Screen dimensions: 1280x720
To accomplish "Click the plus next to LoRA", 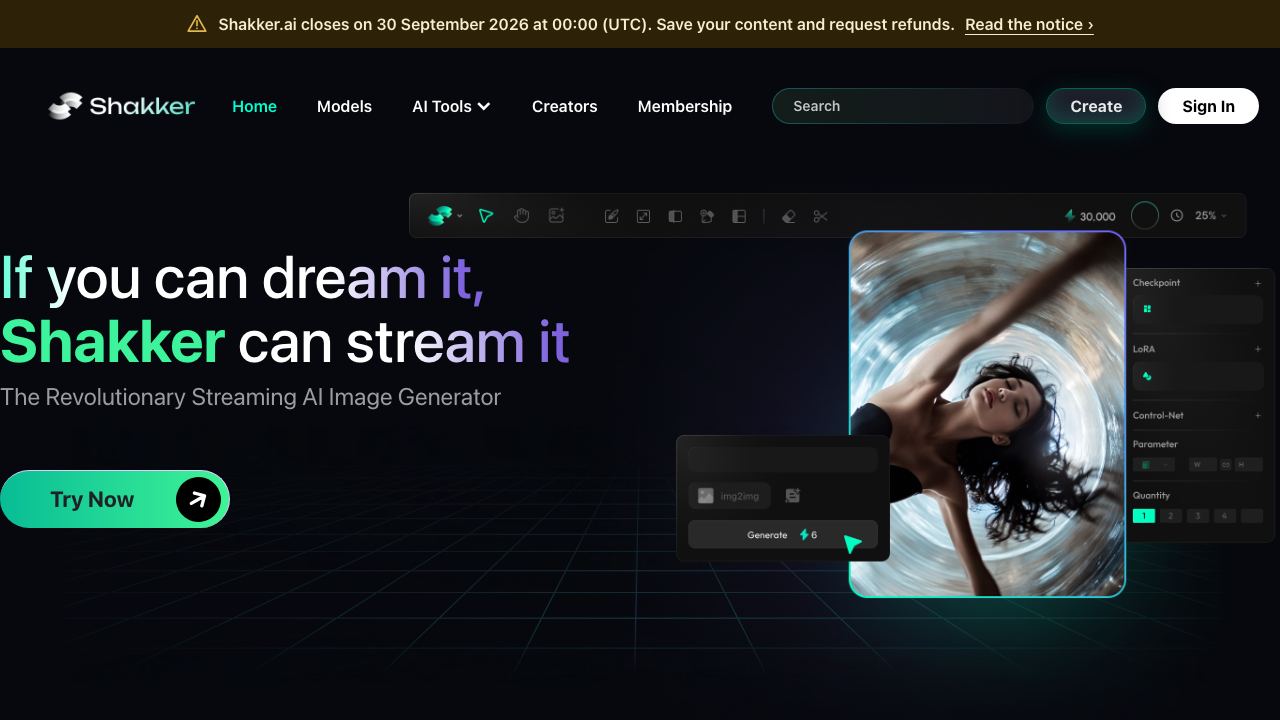I will 1258,349.
